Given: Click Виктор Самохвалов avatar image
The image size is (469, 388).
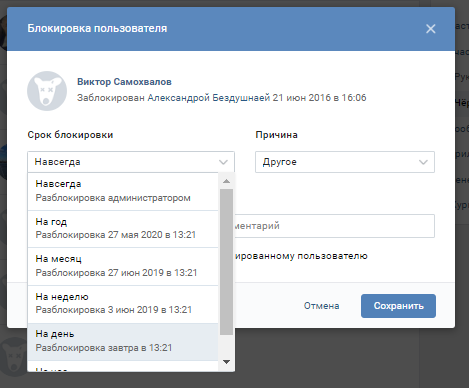Looking at the screenshot, I should [x=47, y=91].
